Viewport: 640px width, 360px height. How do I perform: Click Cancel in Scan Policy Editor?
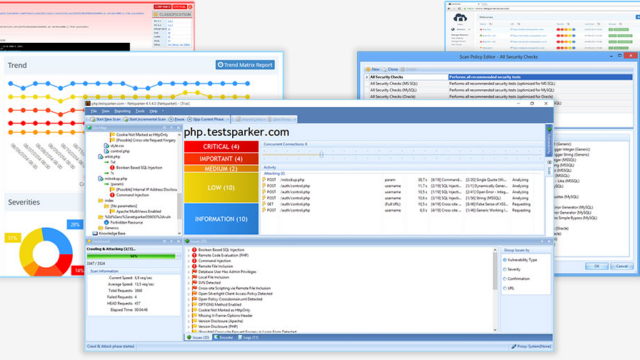pyautogui.click(x=622, y=266)
